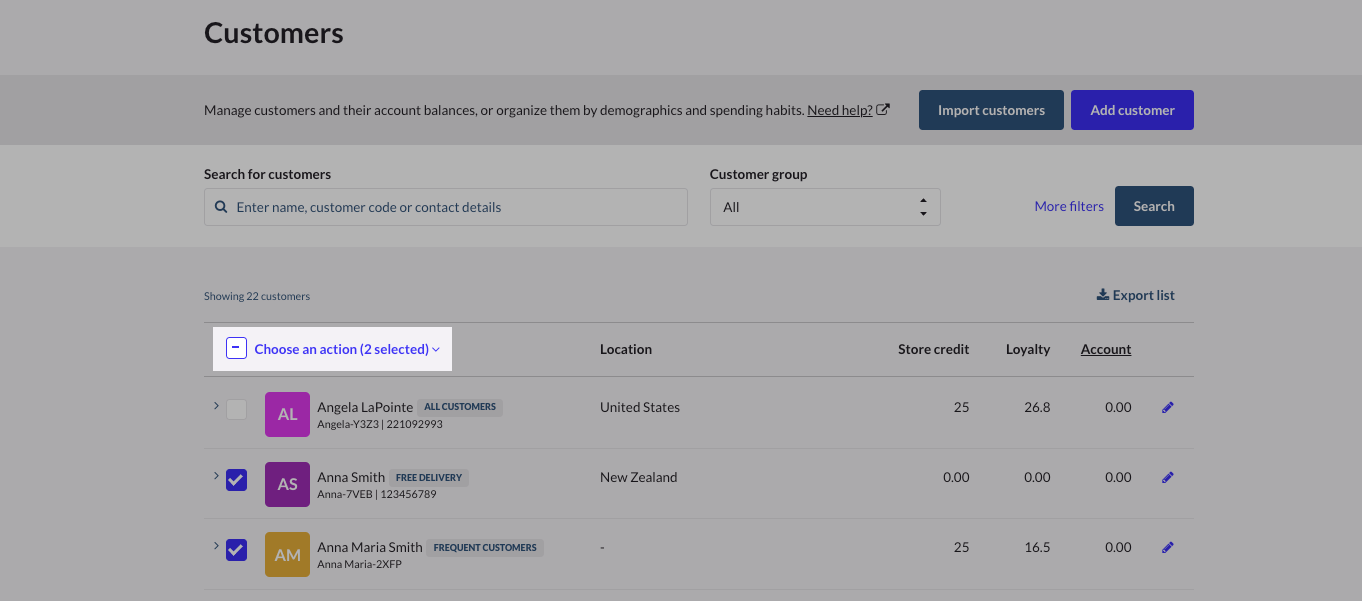Sort by the Account column header
The height and width of the screenshot is (601, 1362).
point(1105,349)
